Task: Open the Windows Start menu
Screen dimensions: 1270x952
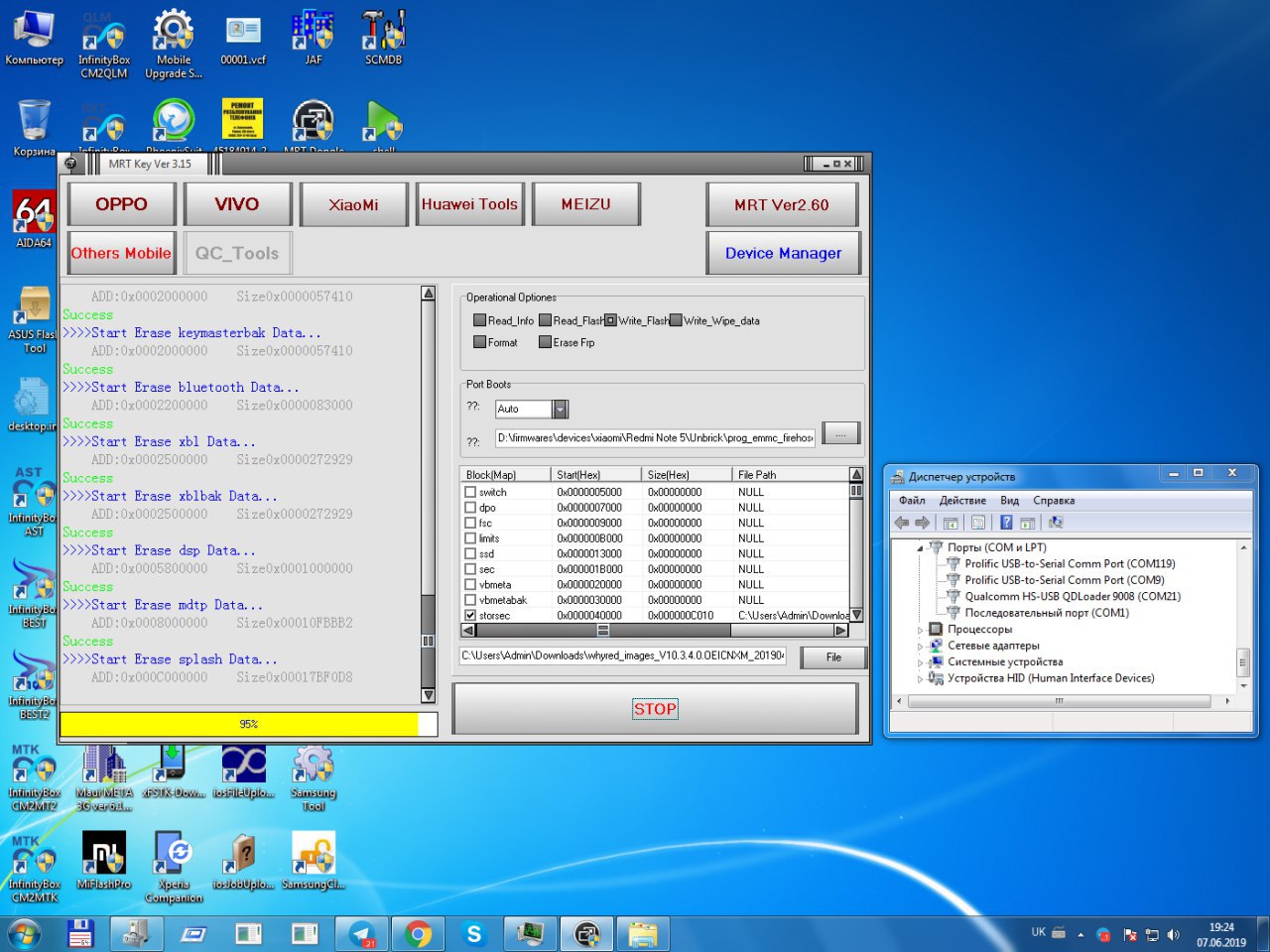Action: 24,934
